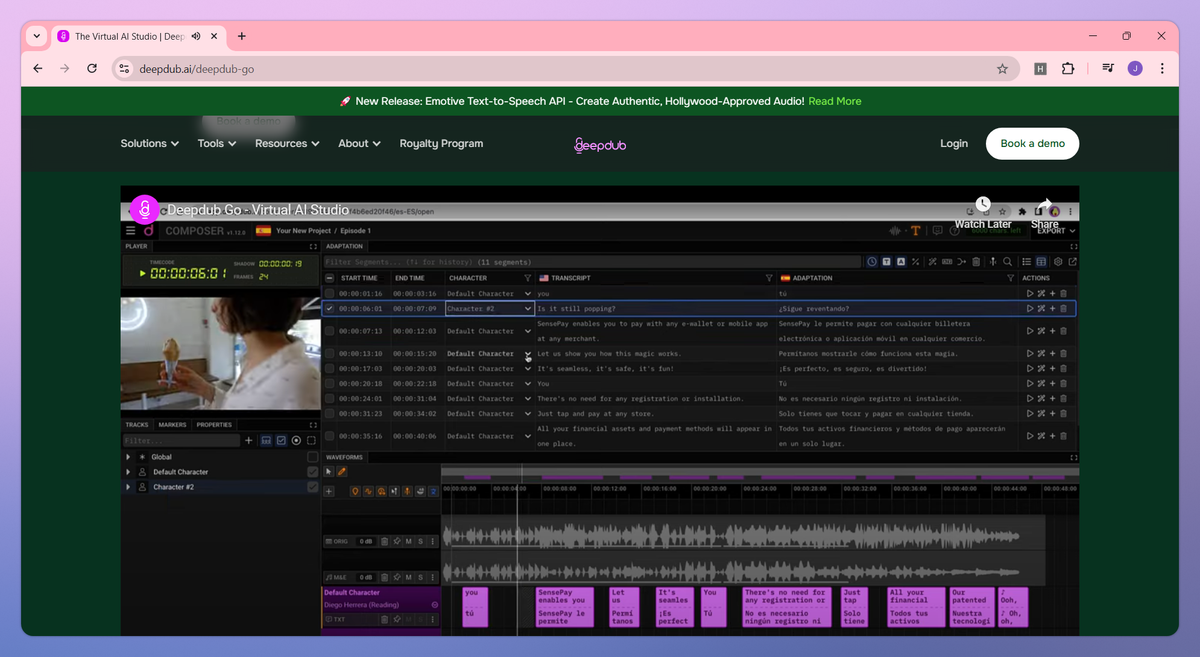Add a segment after the 'Tú' row

pos(1052,384)
